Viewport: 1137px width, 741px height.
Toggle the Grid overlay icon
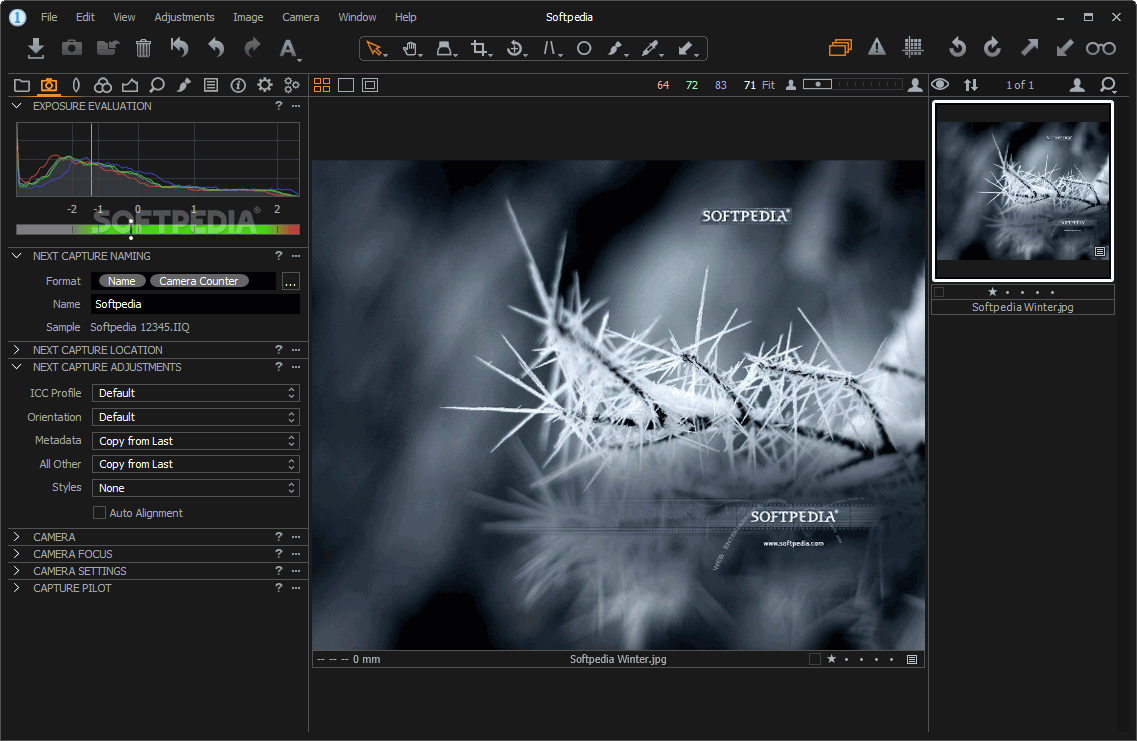(913, 48)
